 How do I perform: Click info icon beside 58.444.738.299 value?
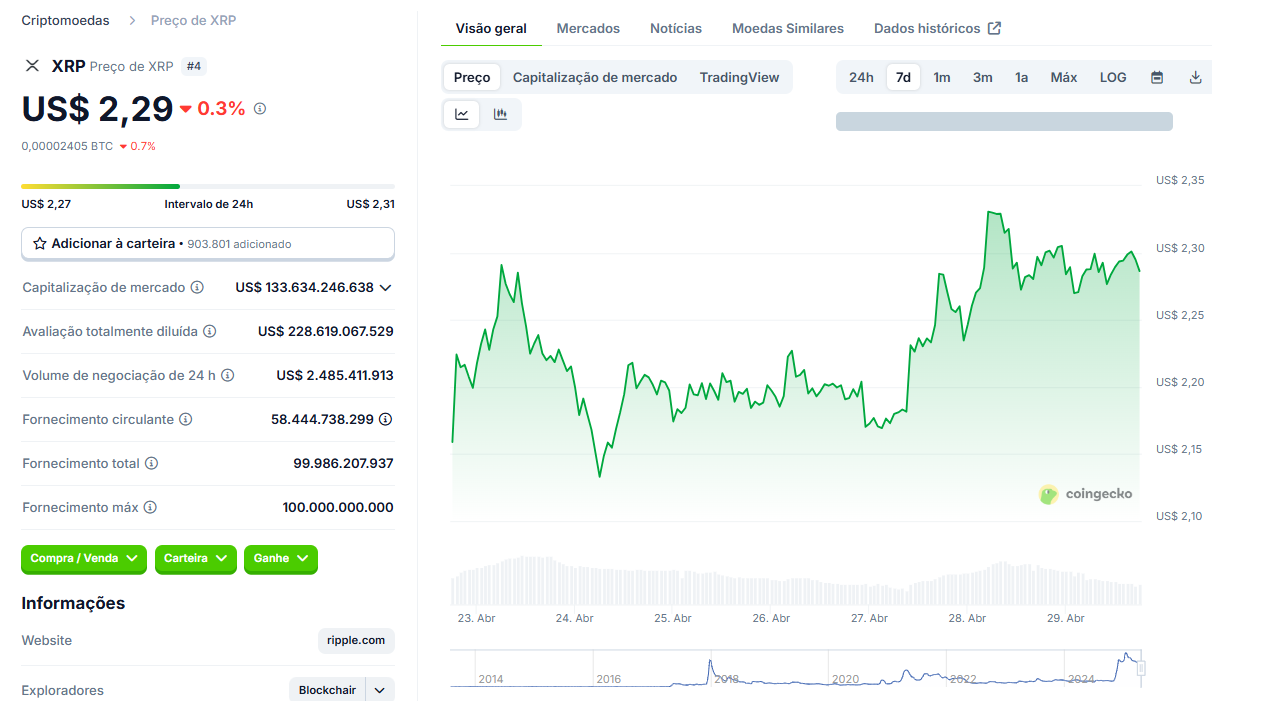pyautogui.click(x=385, y=419)
